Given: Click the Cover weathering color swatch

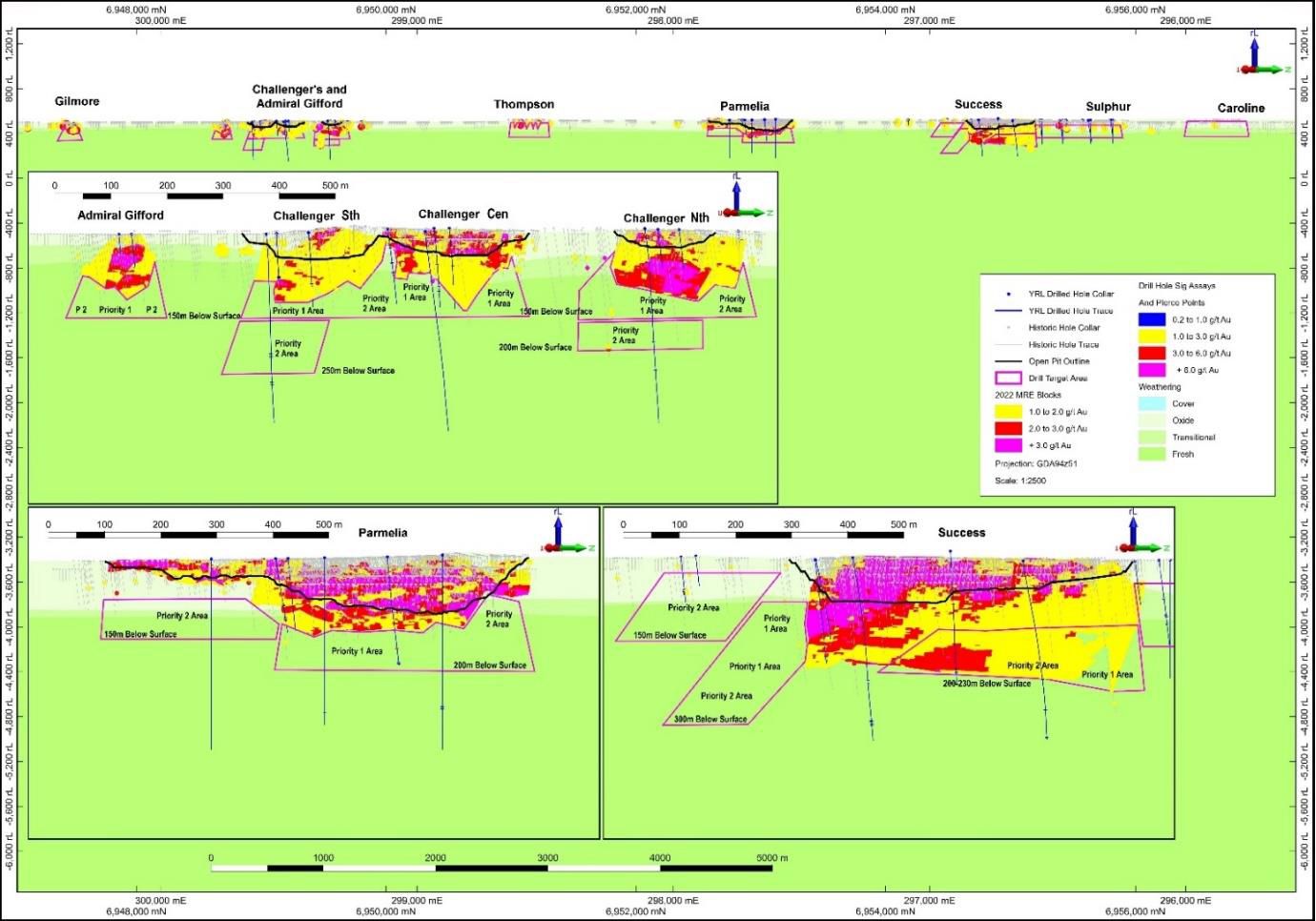Looking at the screenshot, I should (1152, 403).
